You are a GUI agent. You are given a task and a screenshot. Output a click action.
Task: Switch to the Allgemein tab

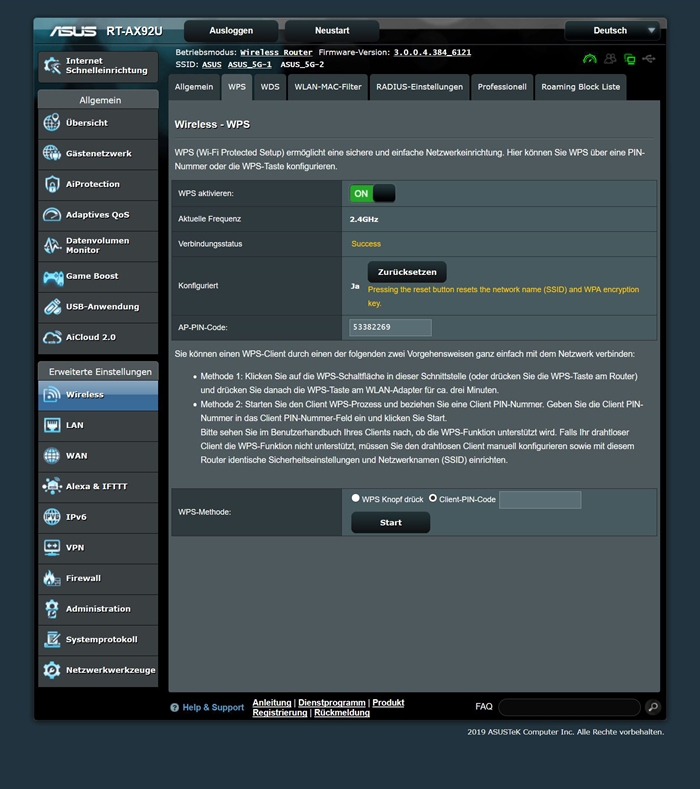(194, 87)
